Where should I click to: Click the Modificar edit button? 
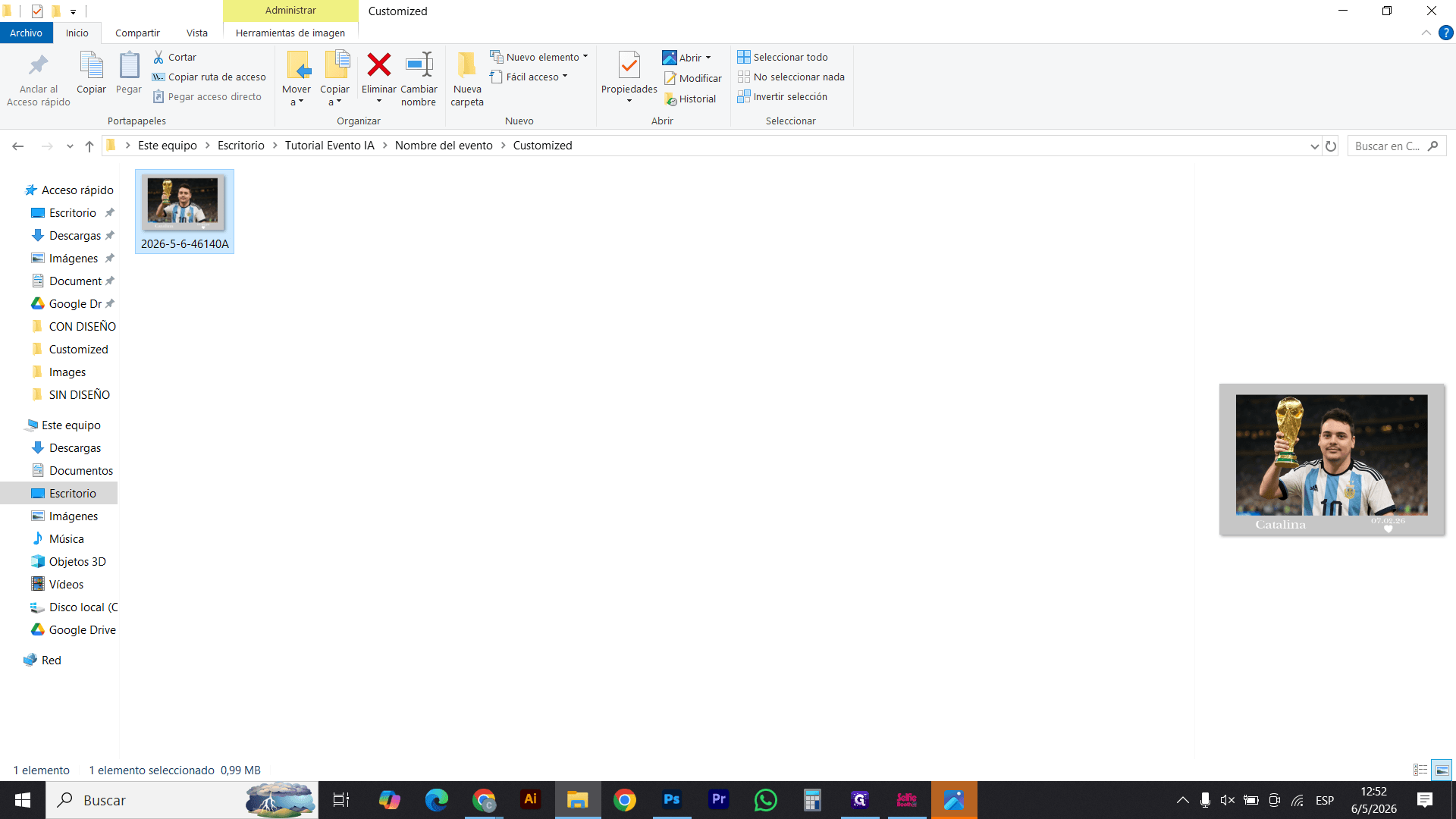[692, 78]
